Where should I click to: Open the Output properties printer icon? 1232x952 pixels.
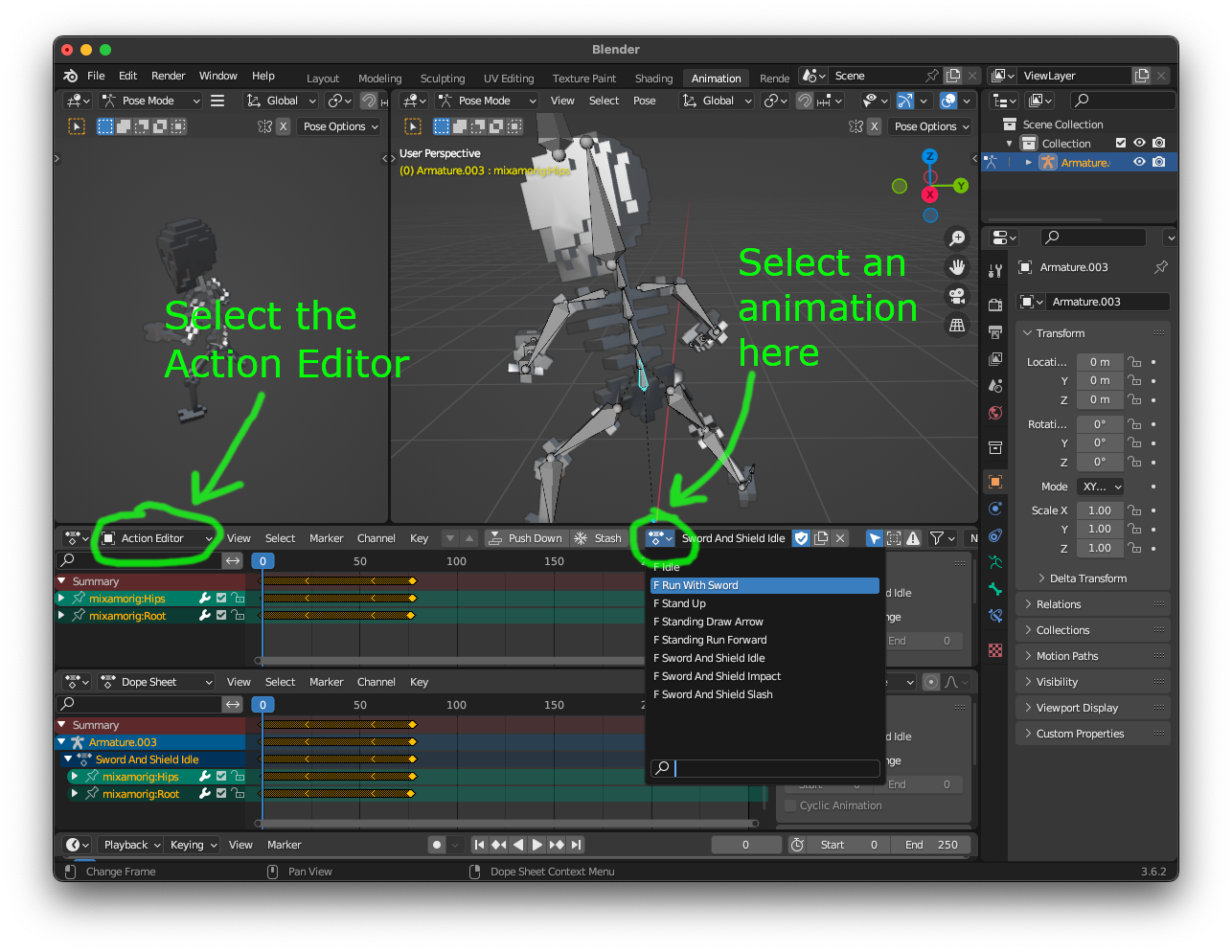(995, 332)
